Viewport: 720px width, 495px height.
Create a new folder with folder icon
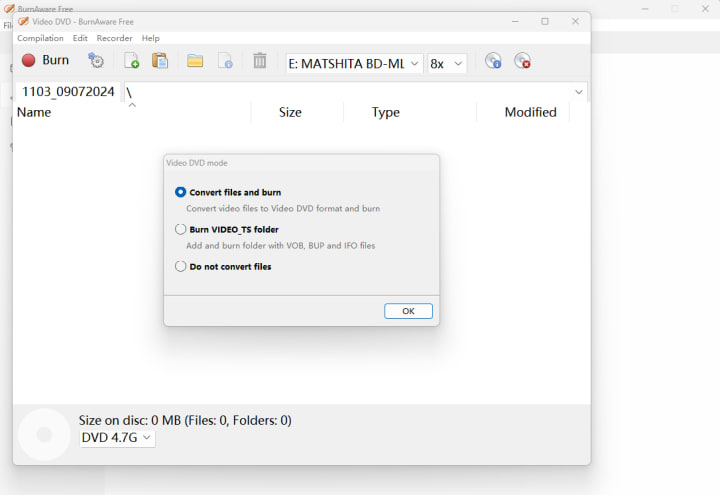pos(195,60)
